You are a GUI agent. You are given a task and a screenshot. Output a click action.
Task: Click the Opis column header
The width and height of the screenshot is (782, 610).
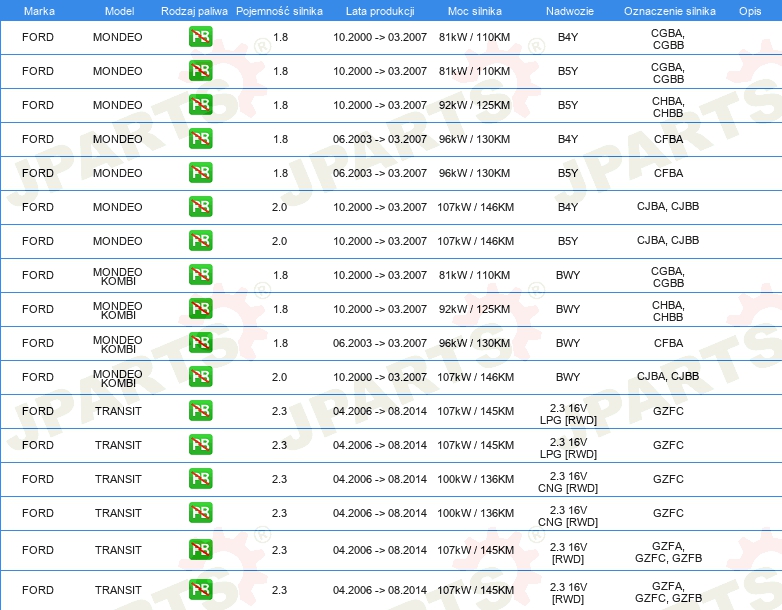tap(750, 11)
